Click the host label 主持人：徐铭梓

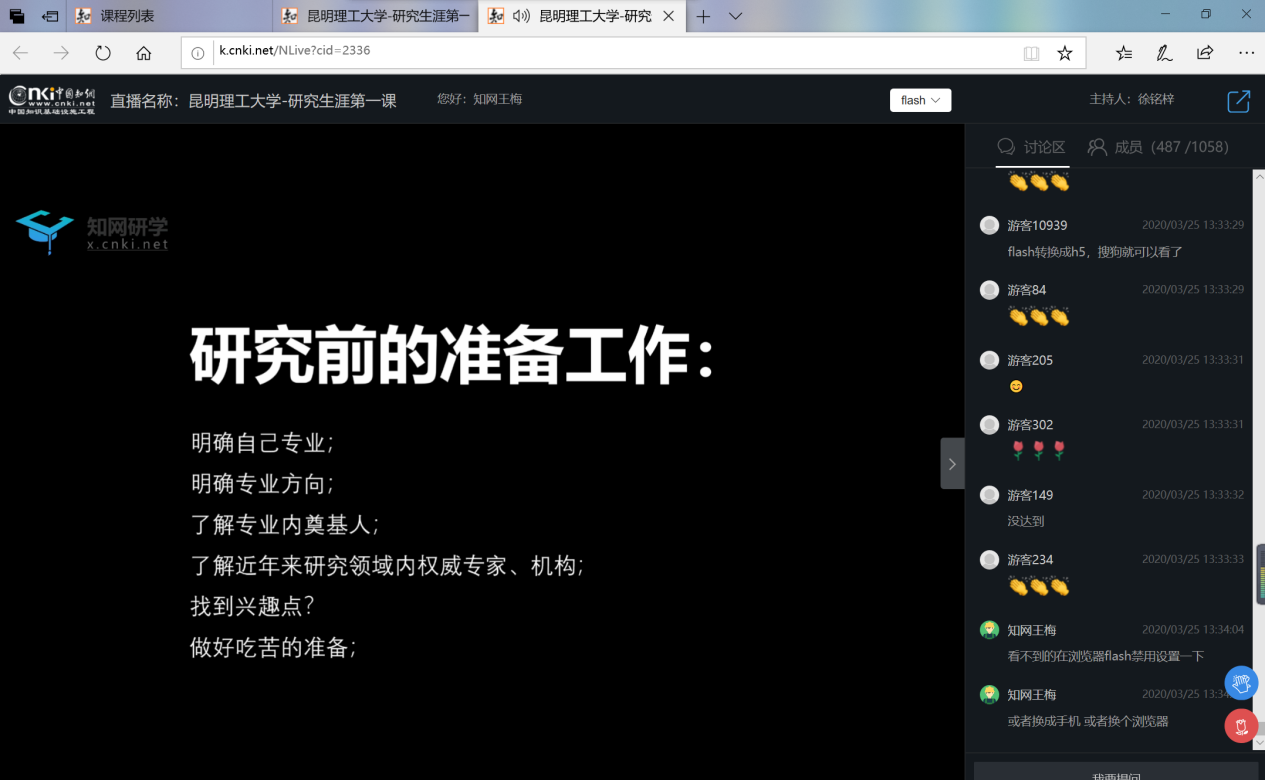[1132, 99]
